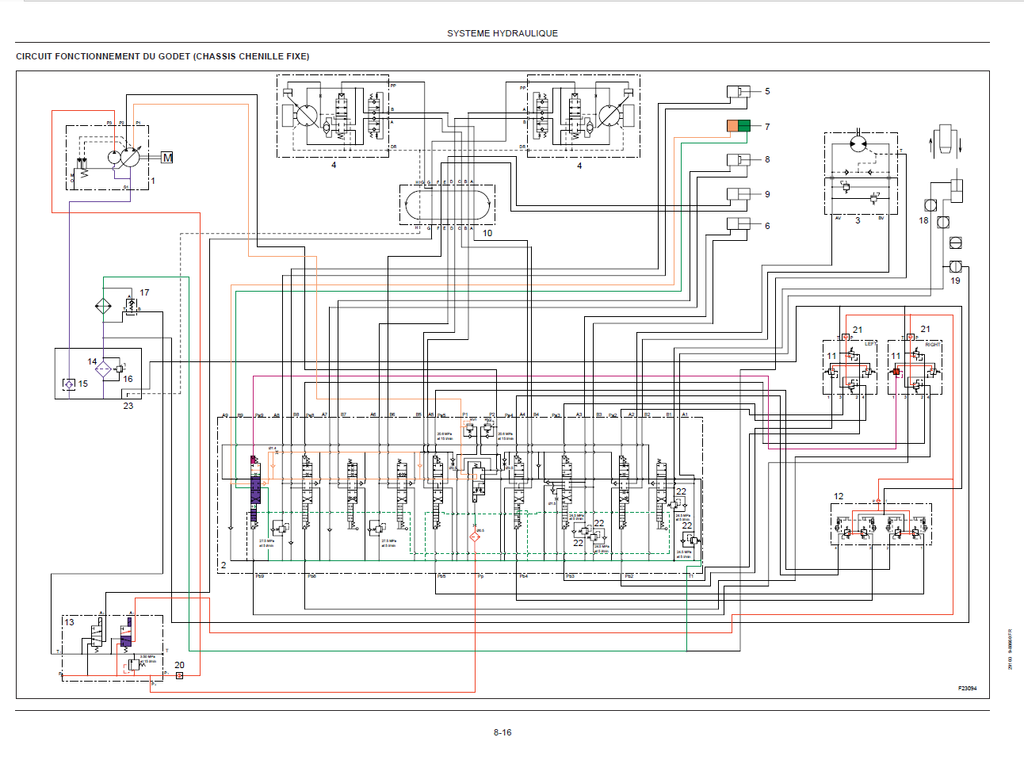
Task: Select the cylinder symbol labeled 6
Action: pyautogui.click(x=739, y=224)
